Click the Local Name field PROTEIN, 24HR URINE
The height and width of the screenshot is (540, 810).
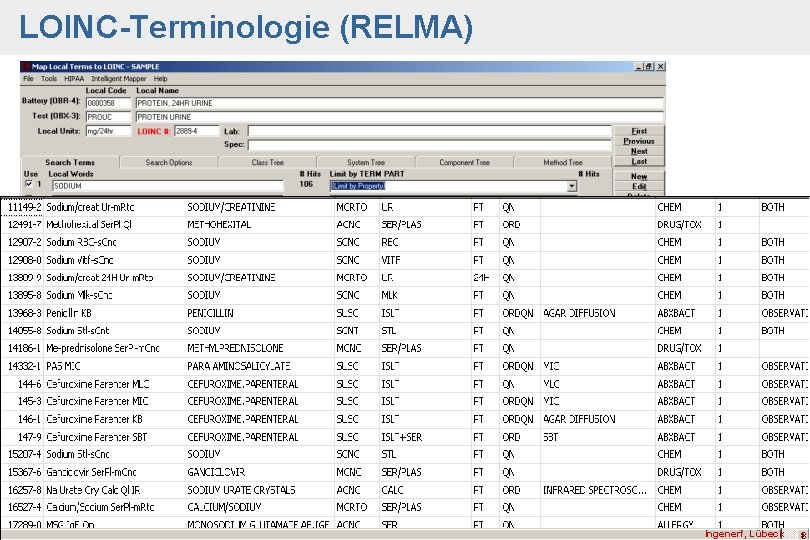tap(399, 103)
